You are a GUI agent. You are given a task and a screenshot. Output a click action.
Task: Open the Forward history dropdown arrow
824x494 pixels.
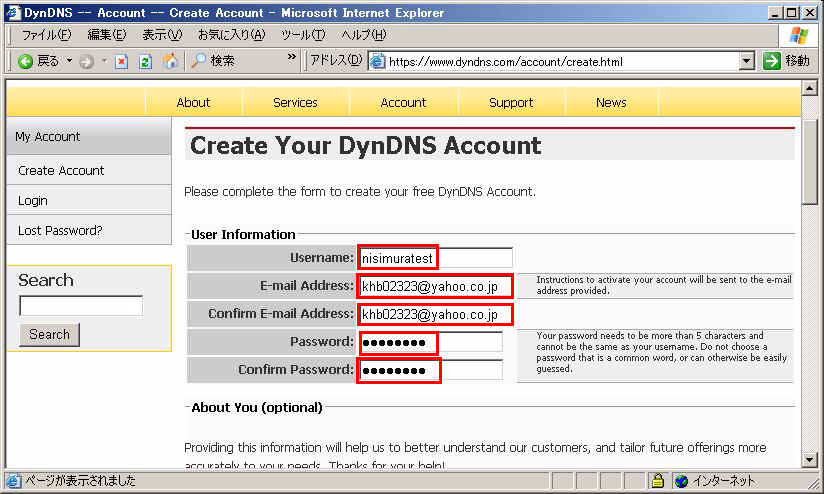click(104, 61)
